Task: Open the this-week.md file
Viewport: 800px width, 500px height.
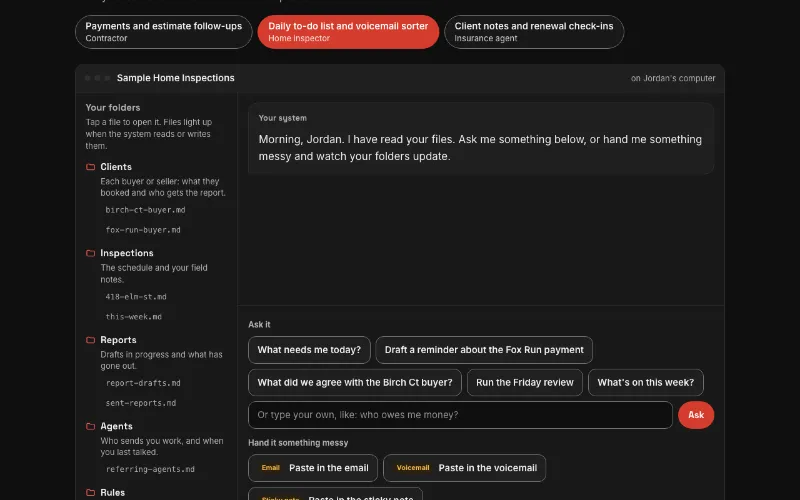Action: (x=134, y=317)
